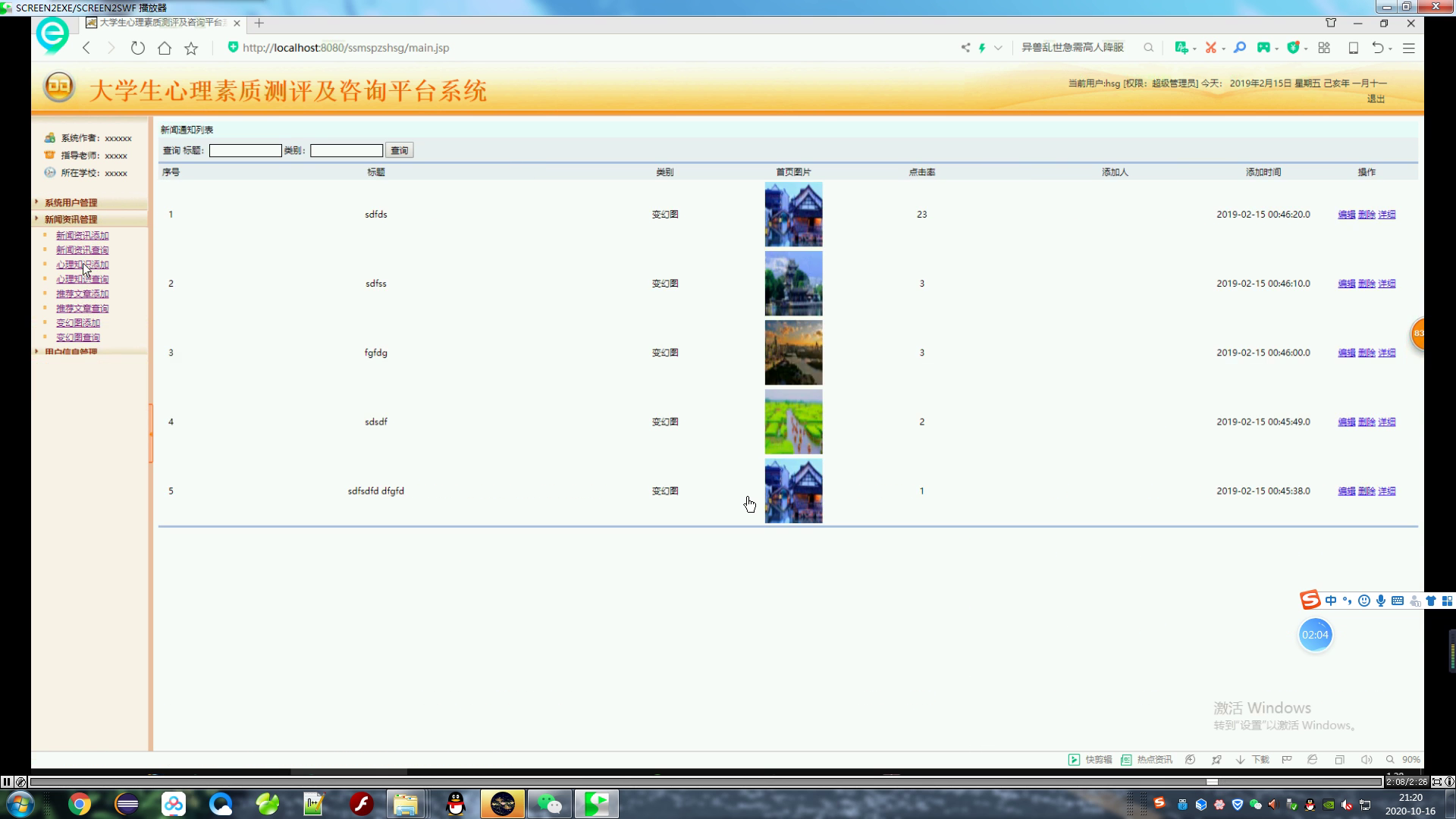1456x819 pixels.
Task: Close the 大学生心理素质测评 browser tab
Action: click(x=237, y=23)
